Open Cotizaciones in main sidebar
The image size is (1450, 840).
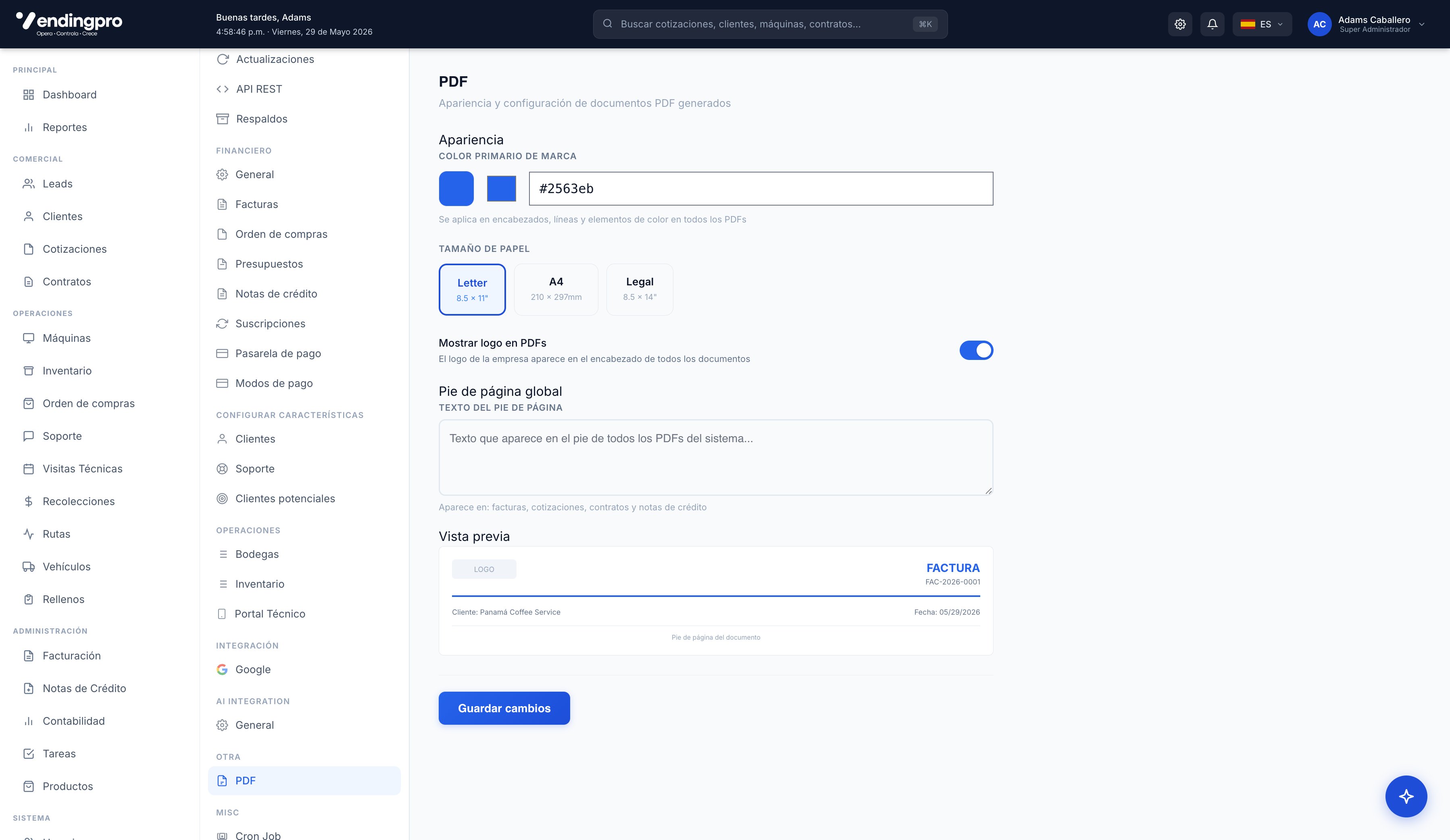pos(74,249)
